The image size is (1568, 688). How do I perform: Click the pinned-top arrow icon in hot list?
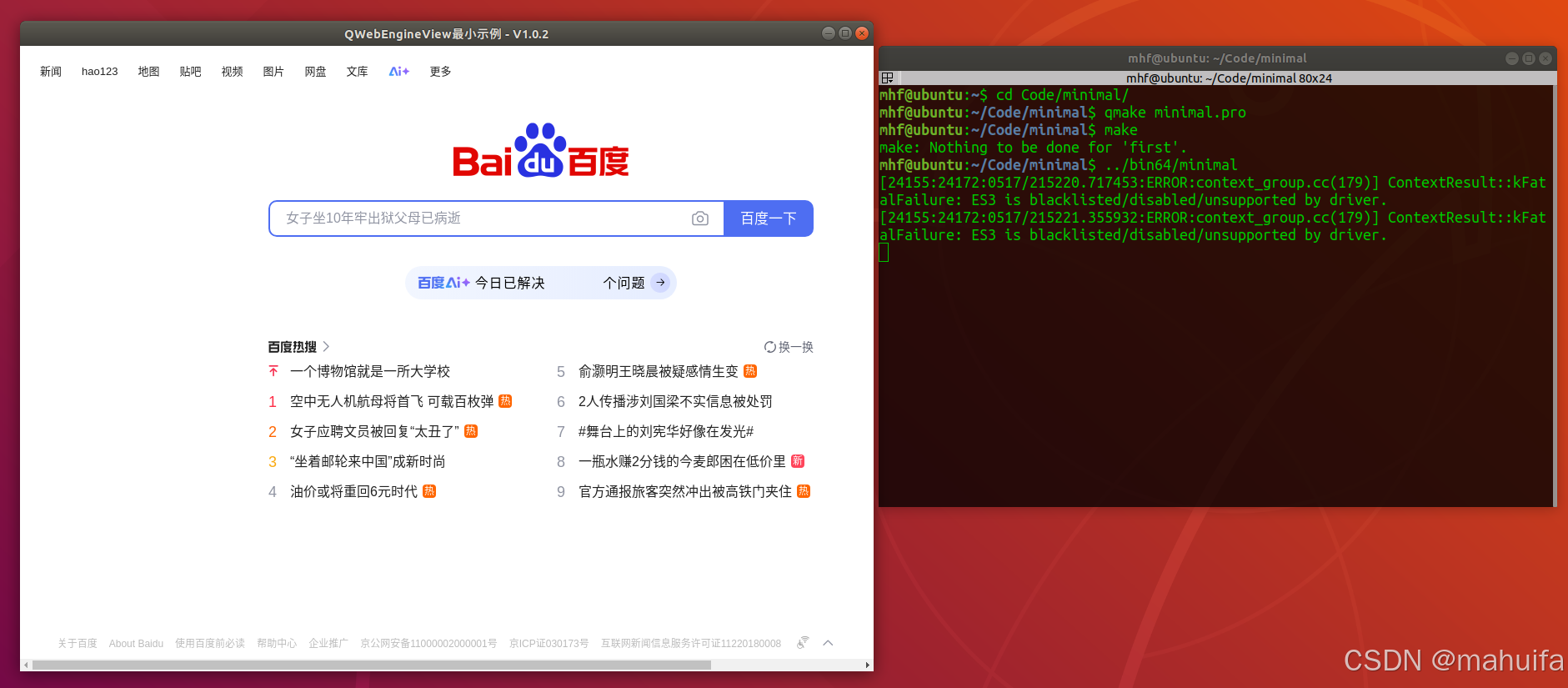coord(273,371)
